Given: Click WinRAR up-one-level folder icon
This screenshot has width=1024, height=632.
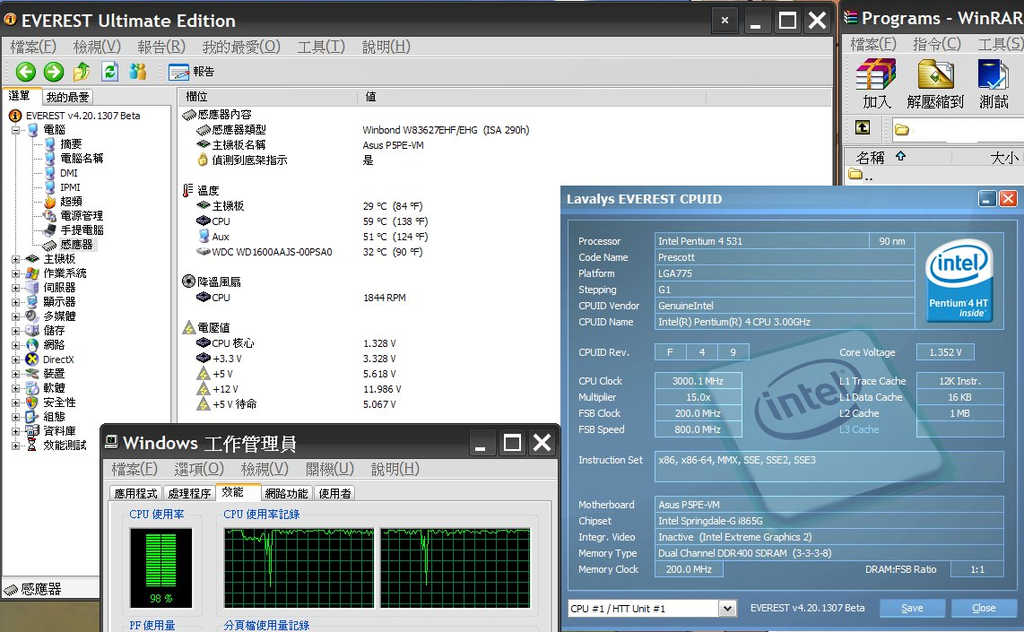Looking at the screenshot, I should tap(862, 128).
